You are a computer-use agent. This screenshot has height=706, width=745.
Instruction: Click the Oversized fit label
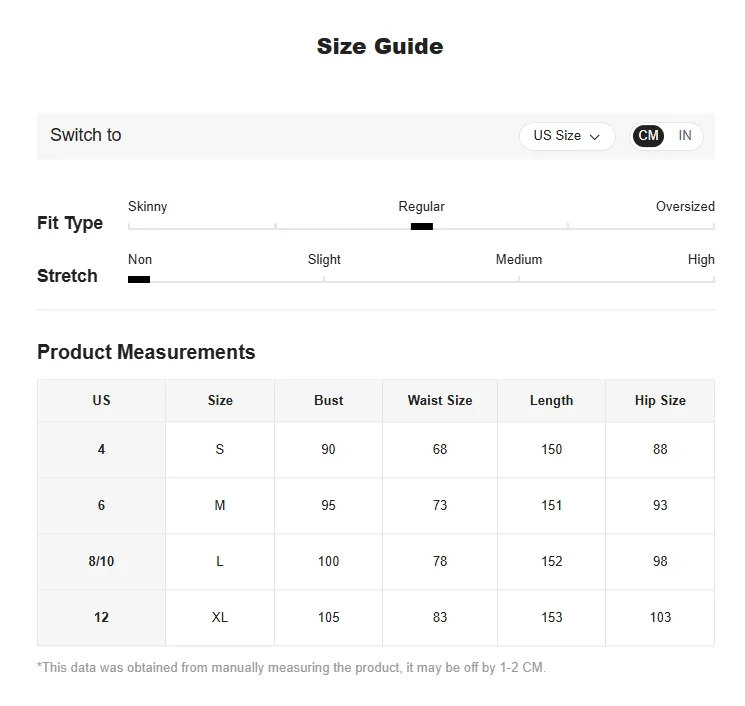[x=685, y=207]
